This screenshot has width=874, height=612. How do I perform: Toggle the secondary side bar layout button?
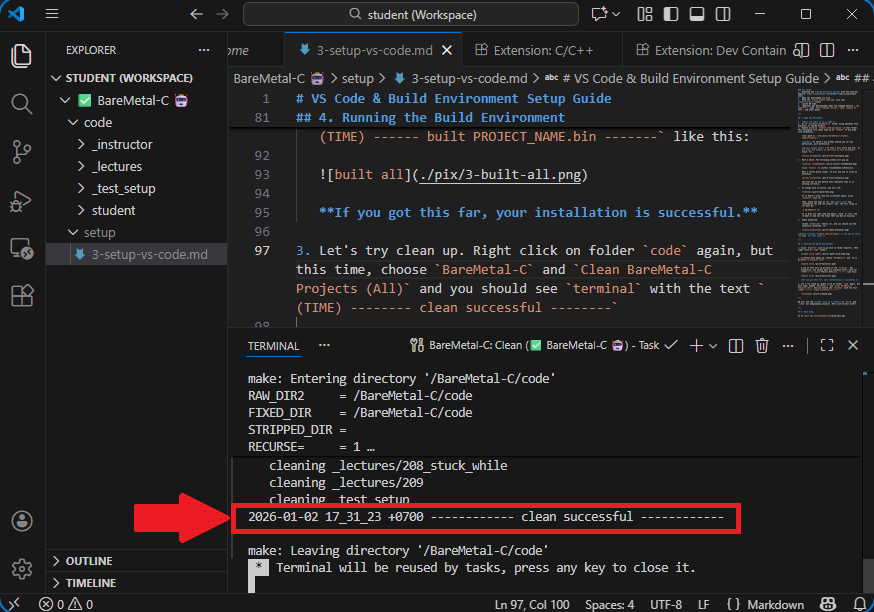[x=724, y=15]
